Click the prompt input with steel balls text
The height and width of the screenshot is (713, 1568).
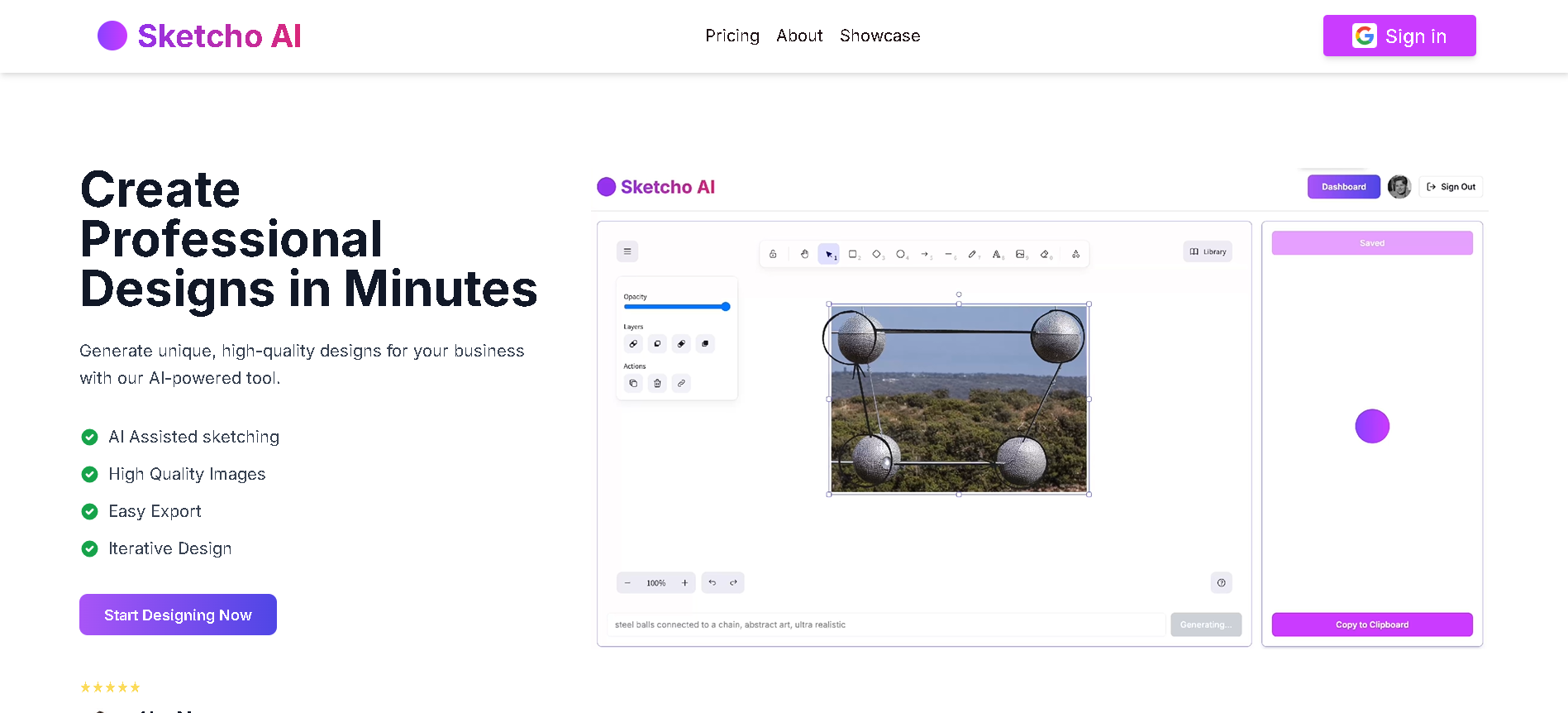(x=886, y=624)
